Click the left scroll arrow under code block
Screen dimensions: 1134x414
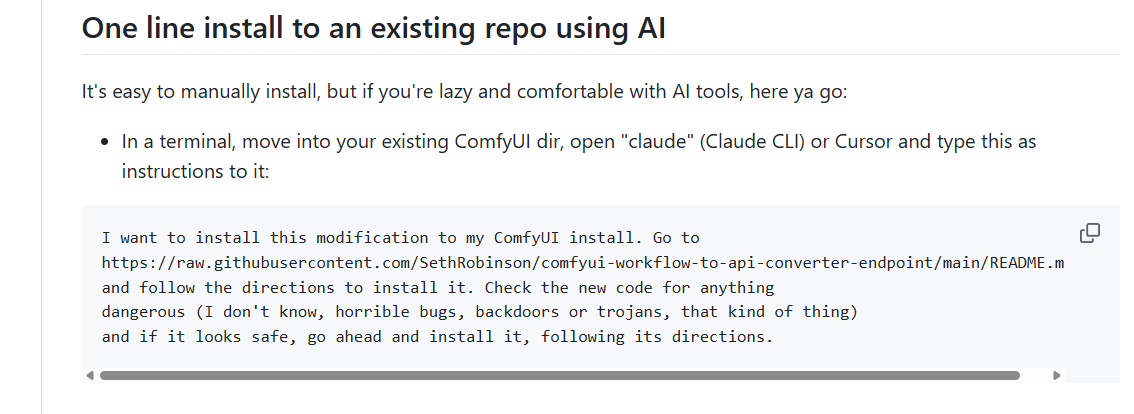point(90,376)
